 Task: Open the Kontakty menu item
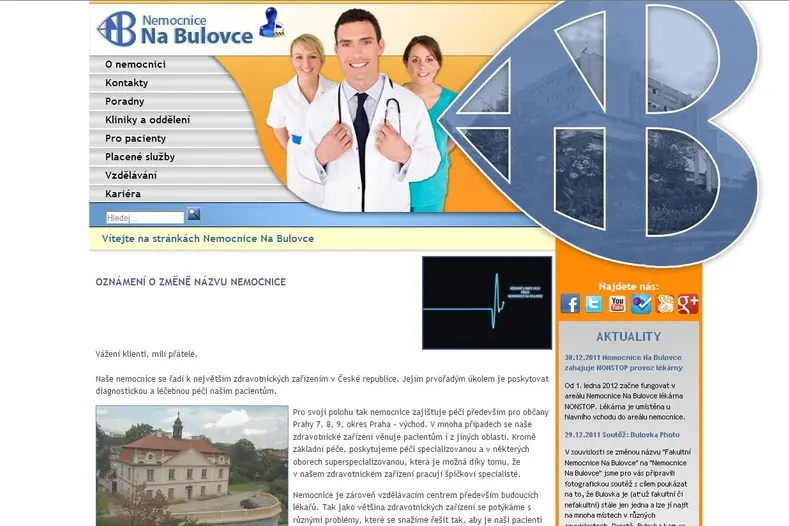126,83
